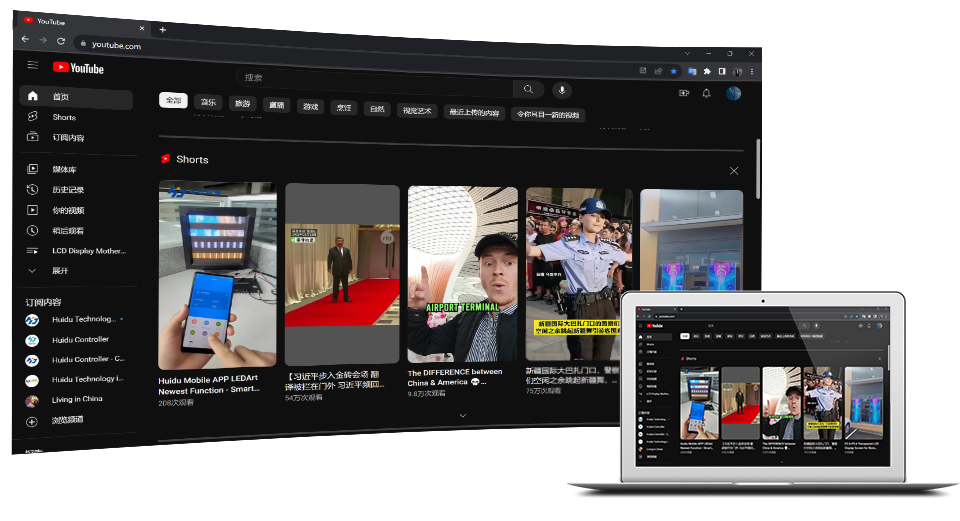Viewport: 960px width, 521px height.
Task: Click the search magnifier button
Action: click(x=528, y=89)
